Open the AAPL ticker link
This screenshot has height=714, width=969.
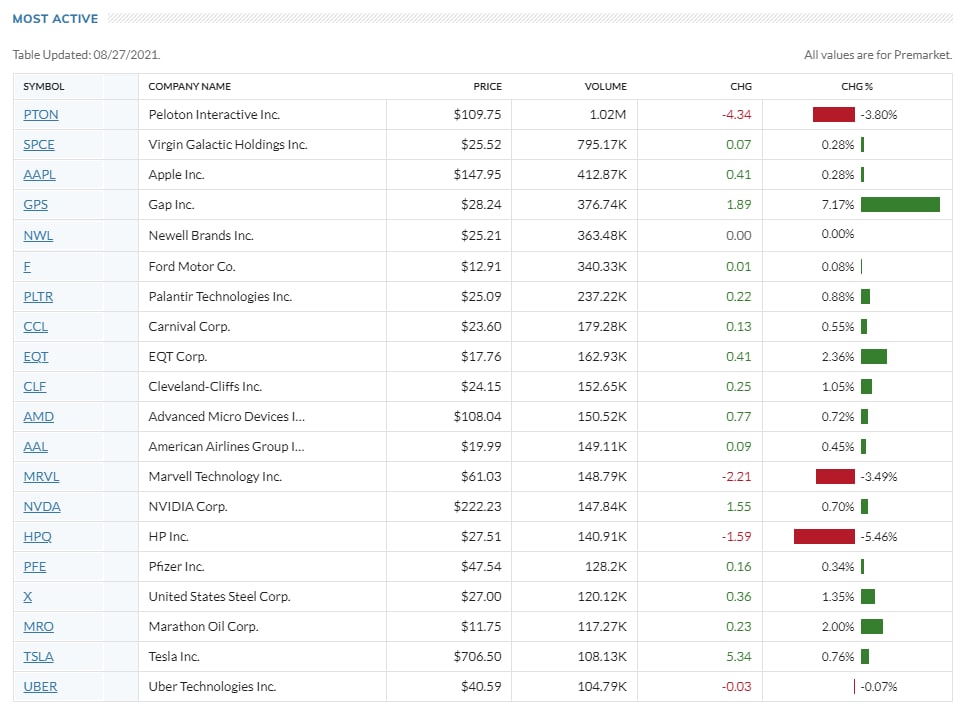coord(40,174)
